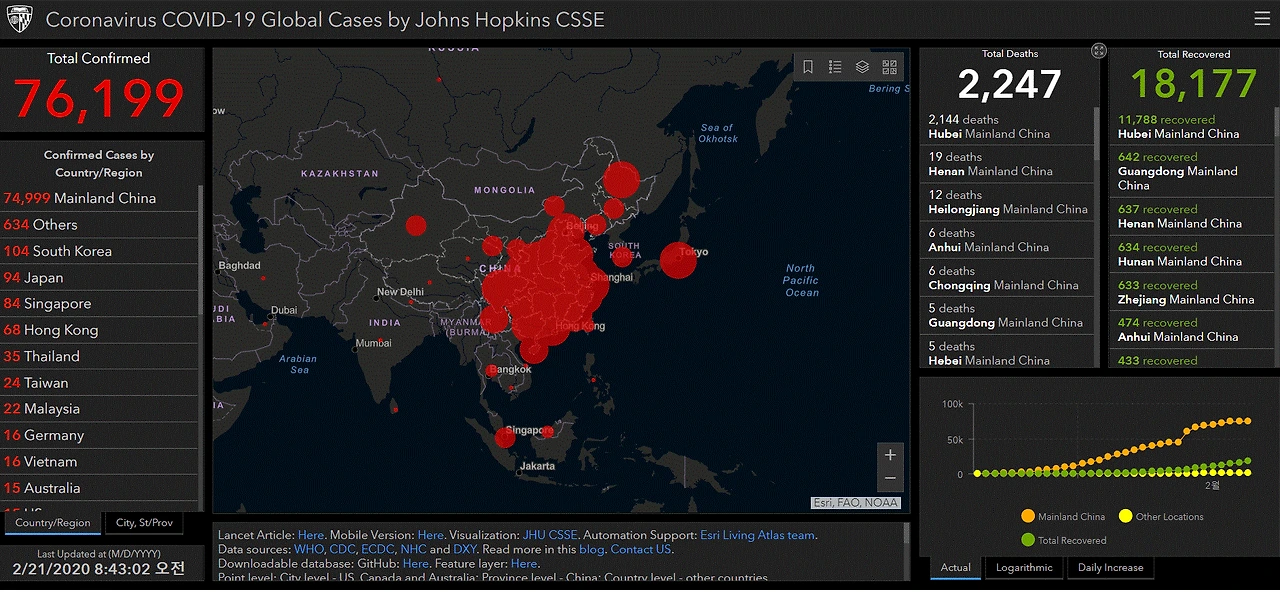The height and width of the screenshot is (592, 1280).
Task: Click the red case circle at Tokyo
Action: tap(678, 261)
